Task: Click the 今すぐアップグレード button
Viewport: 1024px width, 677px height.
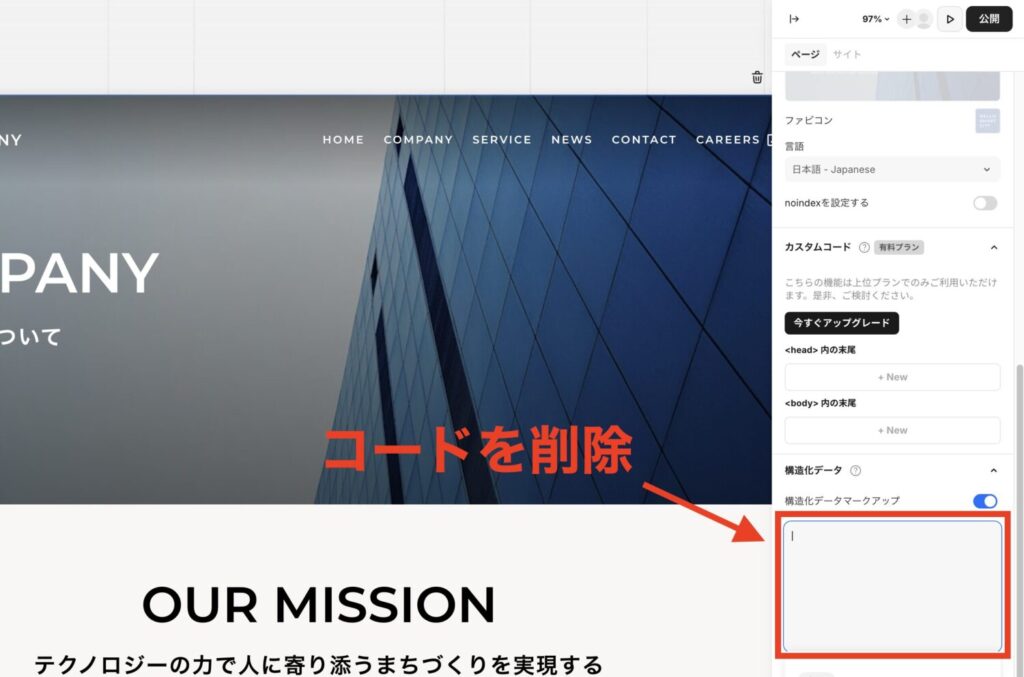Action: coord(842,323)
